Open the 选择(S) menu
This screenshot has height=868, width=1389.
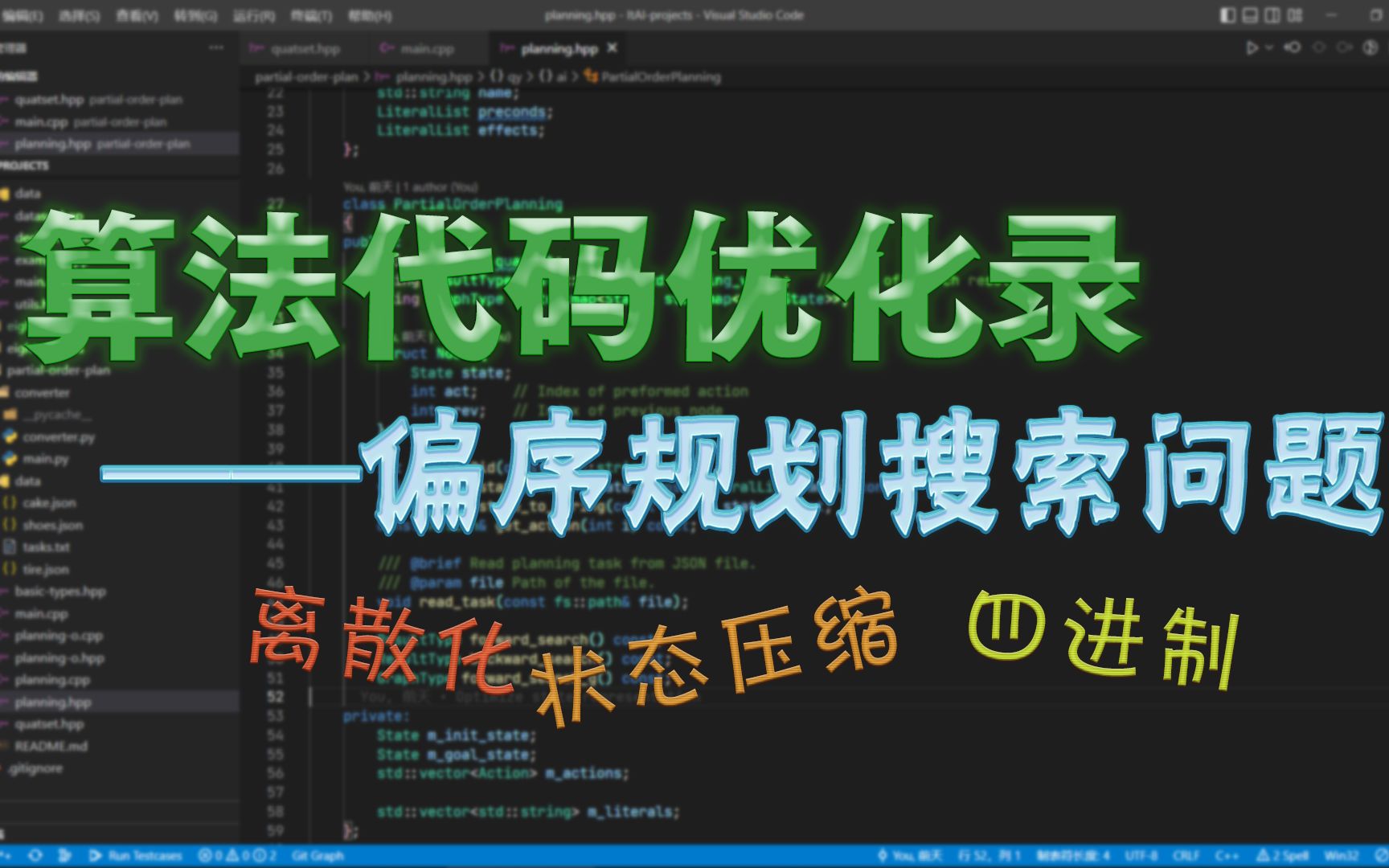(79, 15)
